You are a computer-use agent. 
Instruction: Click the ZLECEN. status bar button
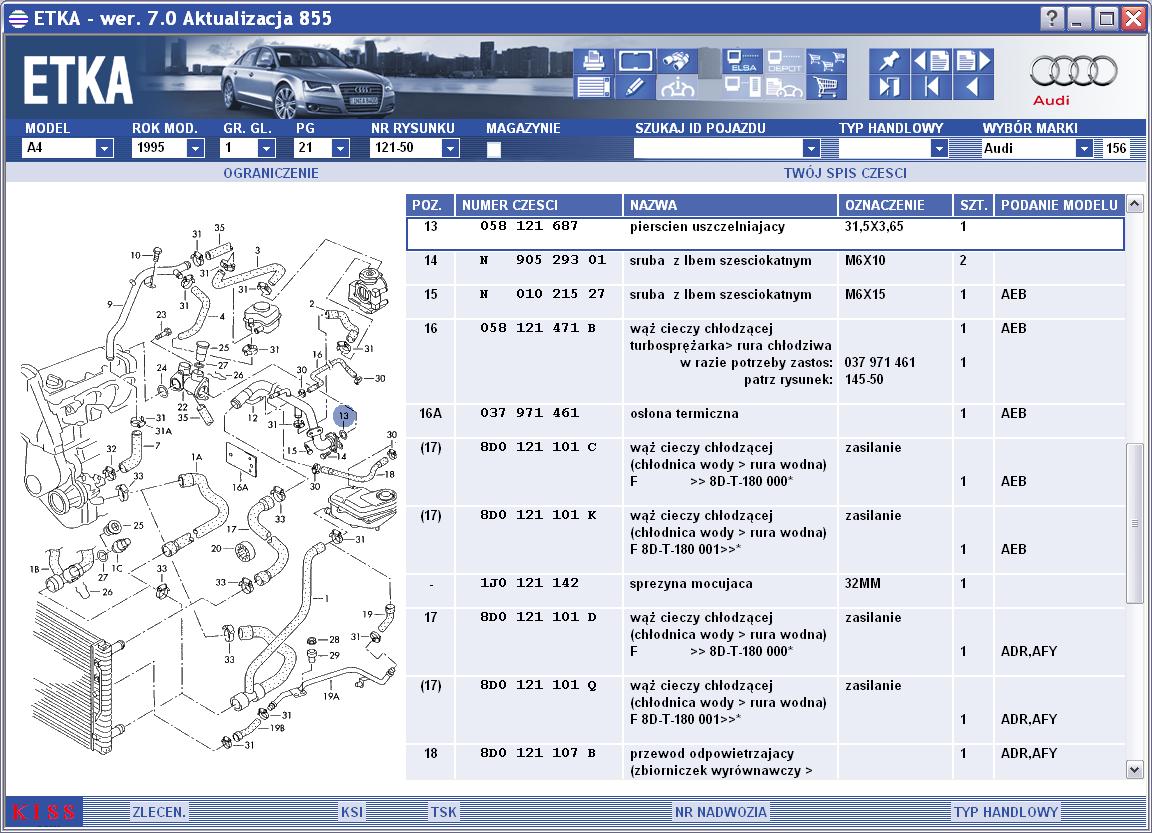tap(159, 812)
